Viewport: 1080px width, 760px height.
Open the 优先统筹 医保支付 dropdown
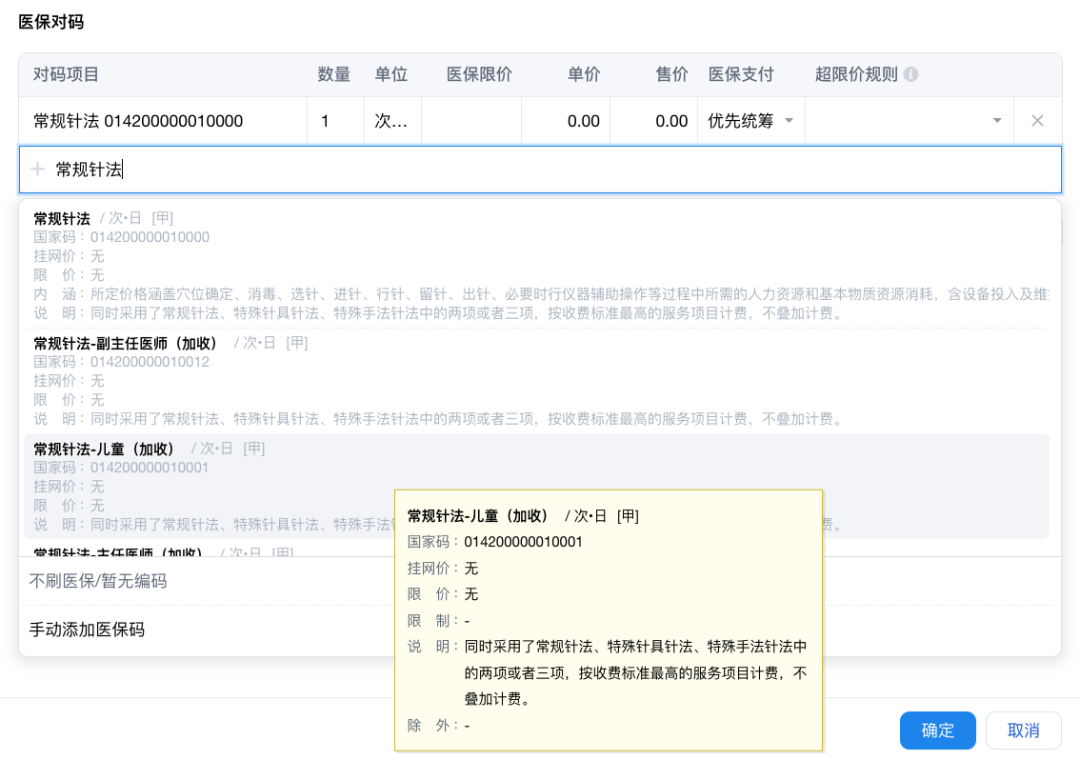(750, 121)
